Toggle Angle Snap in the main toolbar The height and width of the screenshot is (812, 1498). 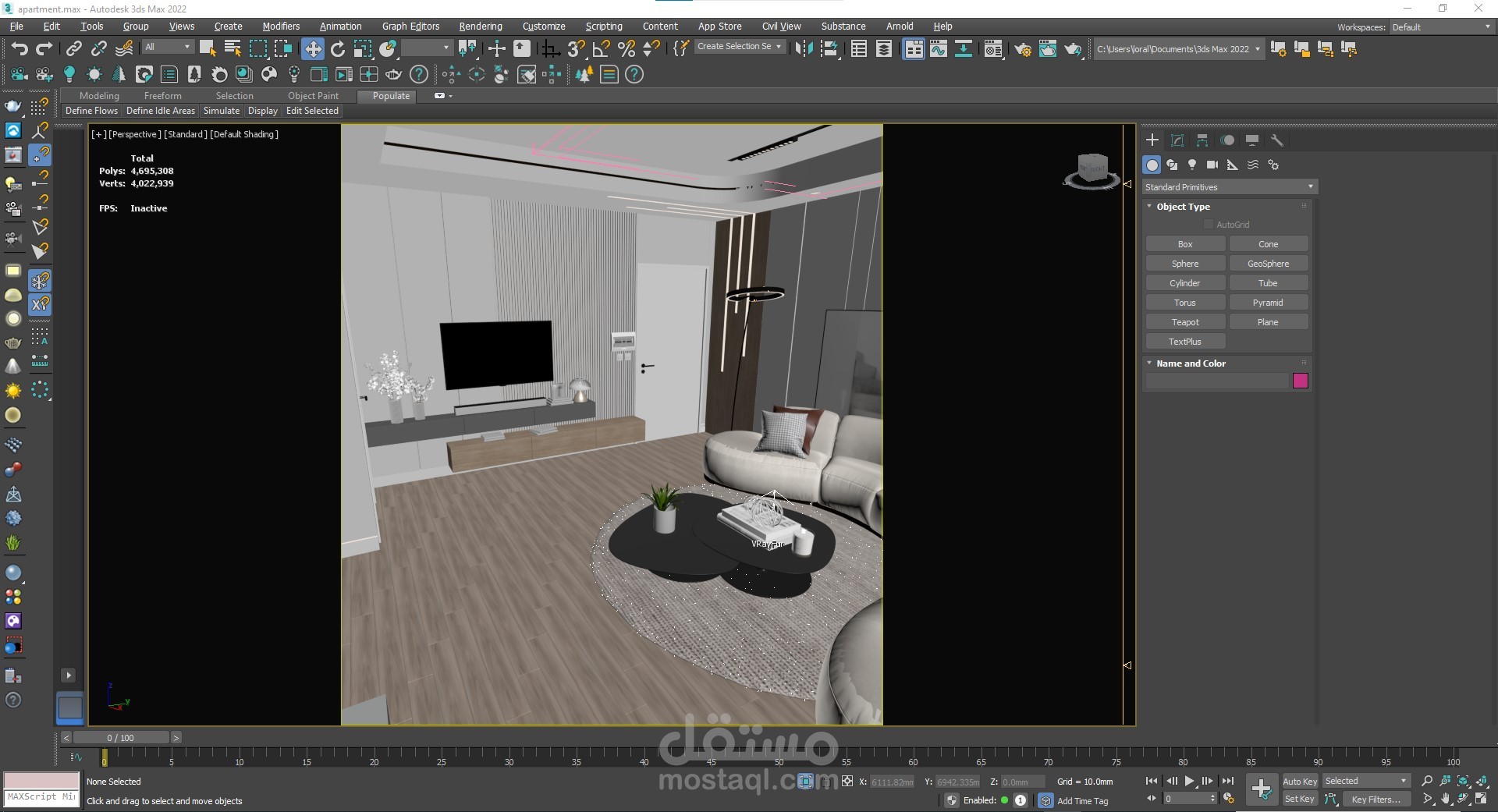coord(602,49)
